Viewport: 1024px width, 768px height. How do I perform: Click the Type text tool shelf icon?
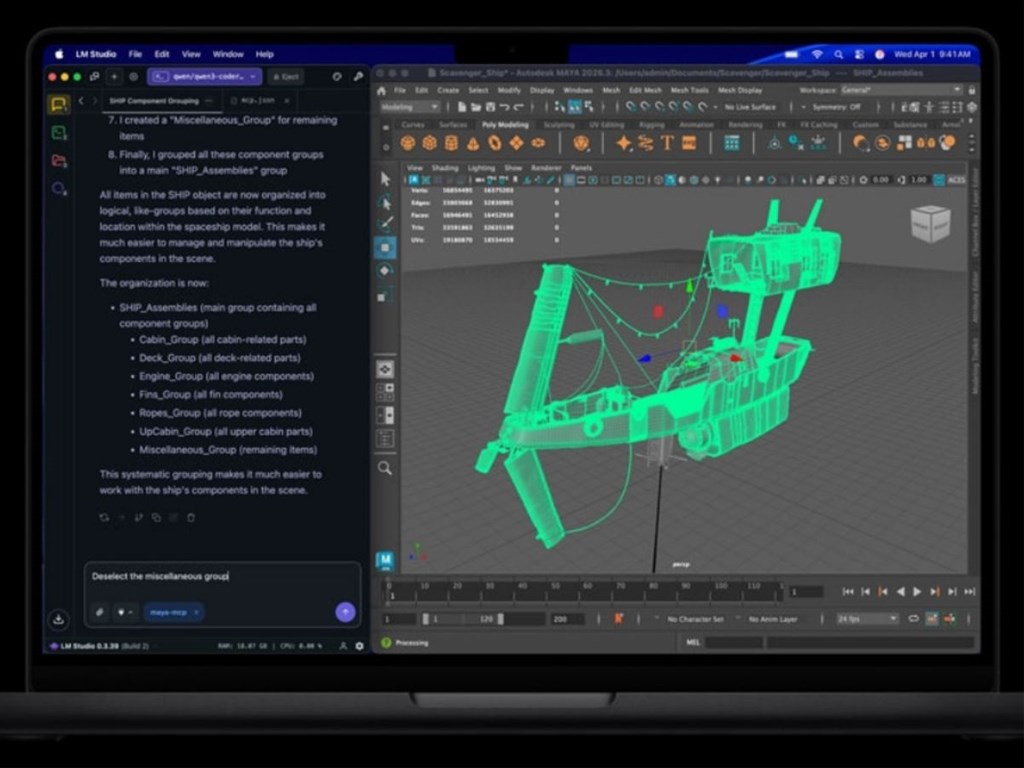point(667,142)
